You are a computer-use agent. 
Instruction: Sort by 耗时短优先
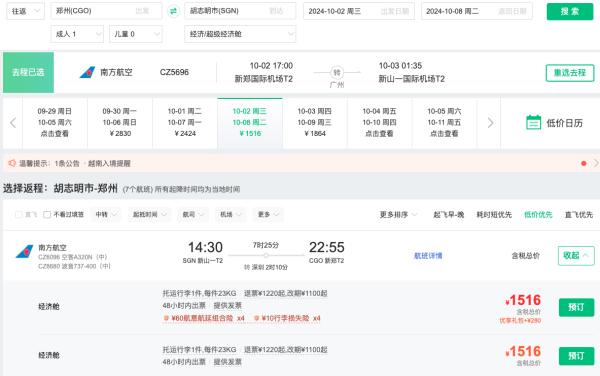point(494,215)
